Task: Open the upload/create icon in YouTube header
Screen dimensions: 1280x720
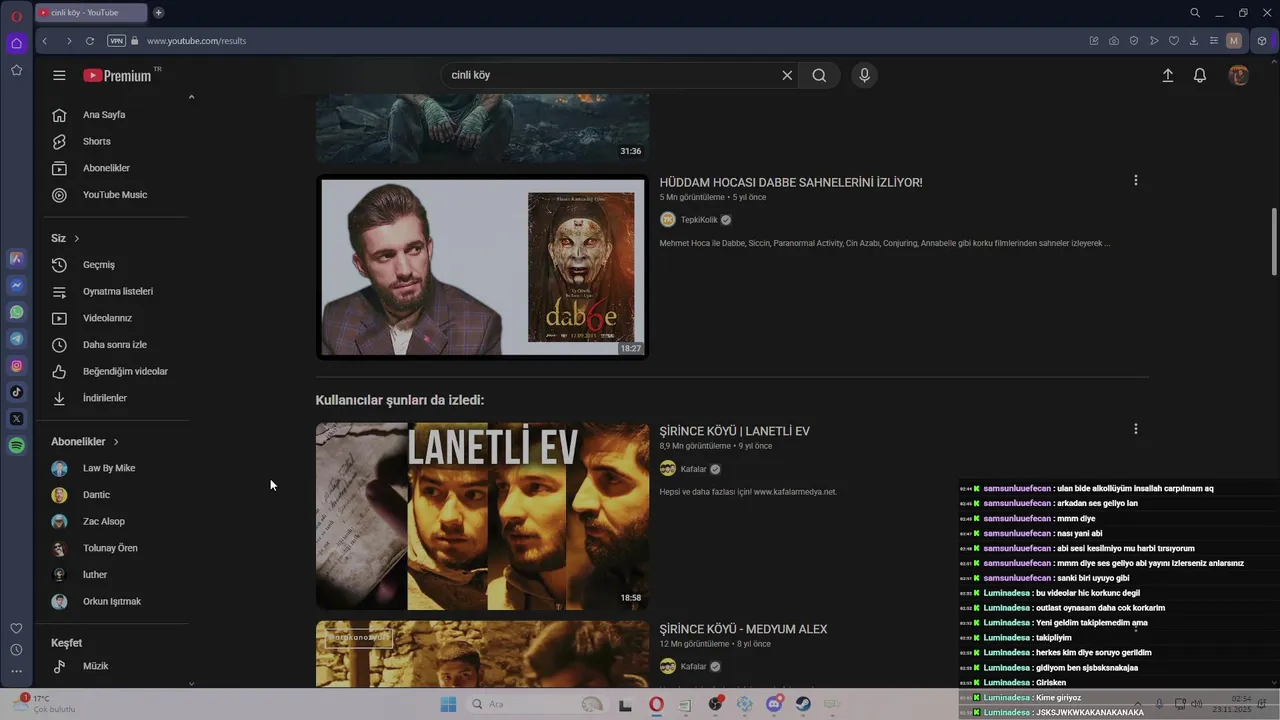Action: [x=1167, y=75]
